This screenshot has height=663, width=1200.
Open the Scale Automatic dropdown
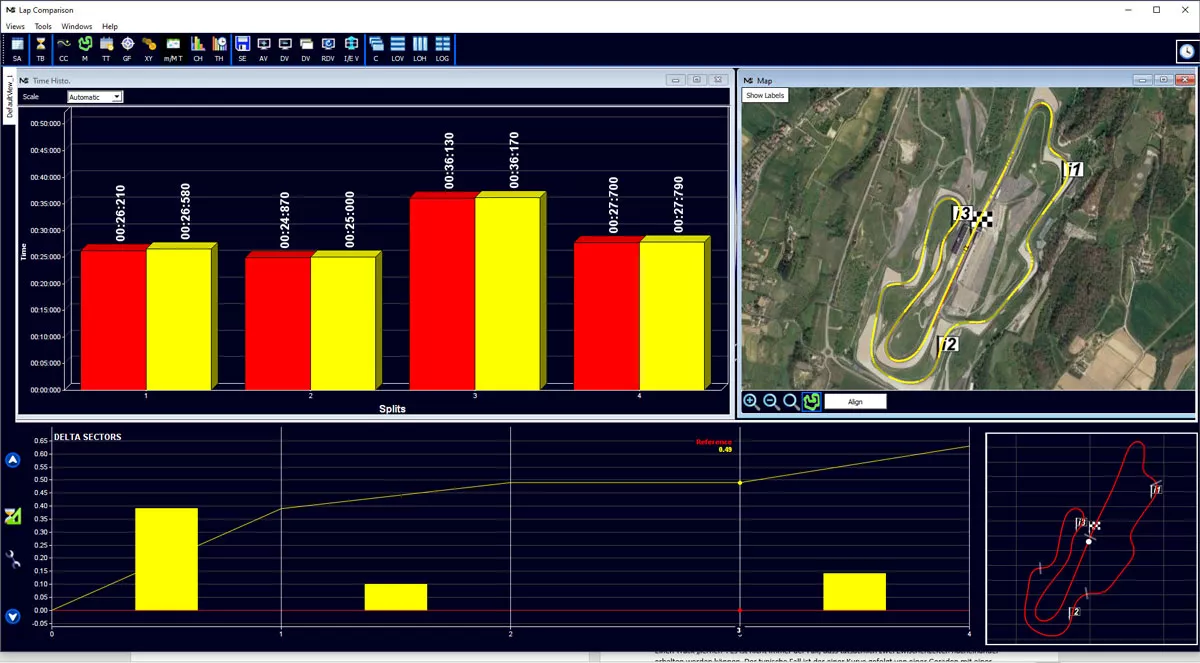[x=95, y=97]
